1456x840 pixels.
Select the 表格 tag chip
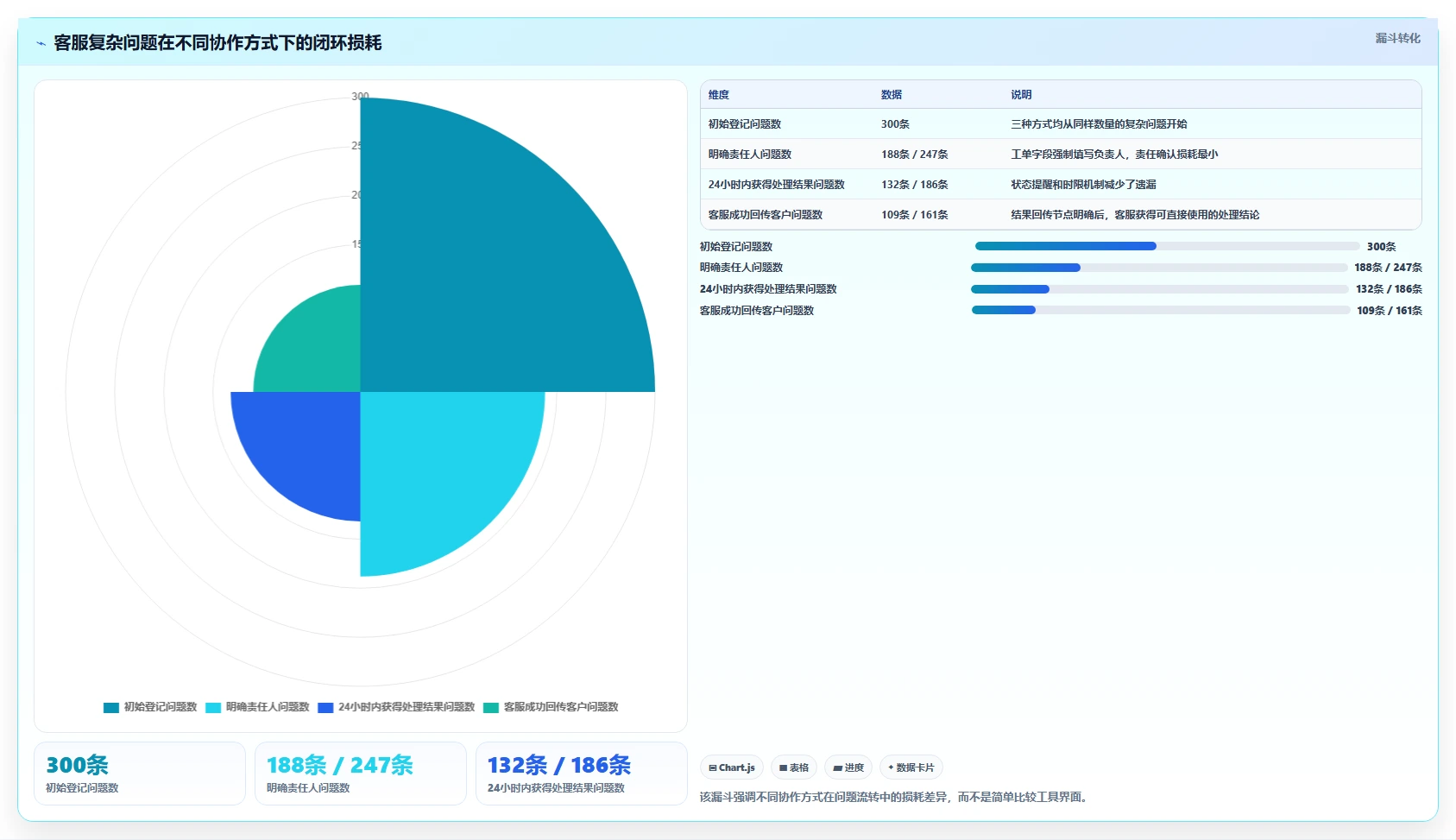(794, 767)
